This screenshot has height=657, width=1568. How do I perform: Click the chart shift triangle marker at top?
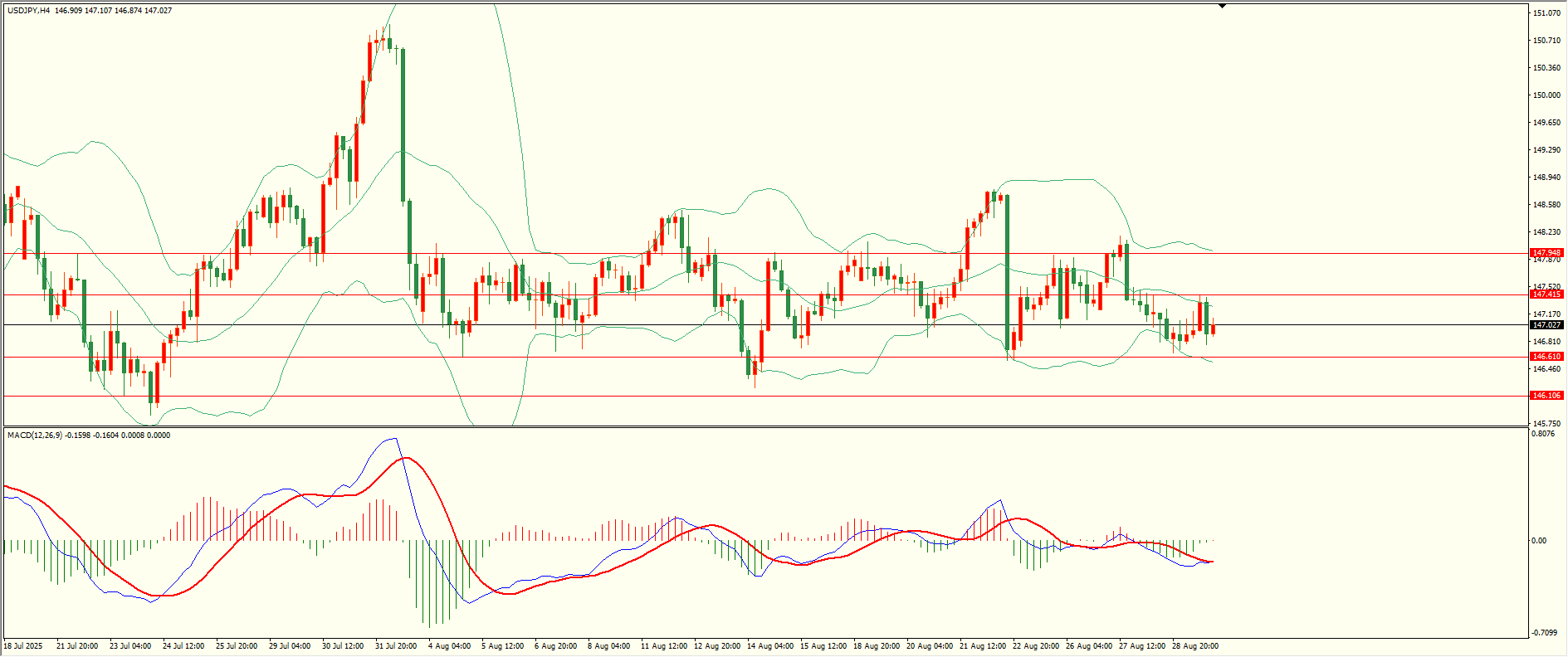tap(1223, 6)
